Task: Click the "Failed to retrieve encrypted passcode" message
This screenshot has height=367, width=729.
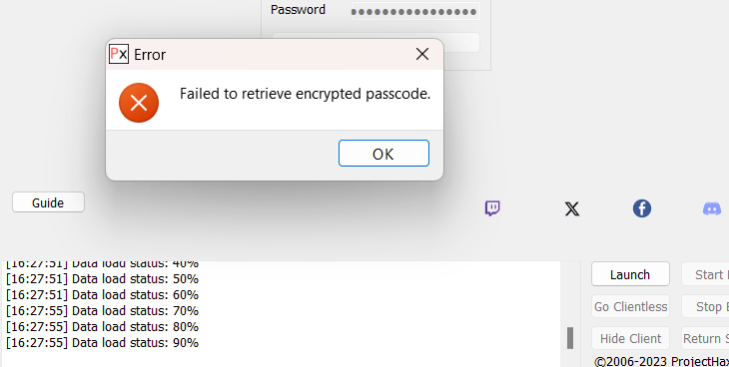Action: pyautogui.click(x=305, y=94)
